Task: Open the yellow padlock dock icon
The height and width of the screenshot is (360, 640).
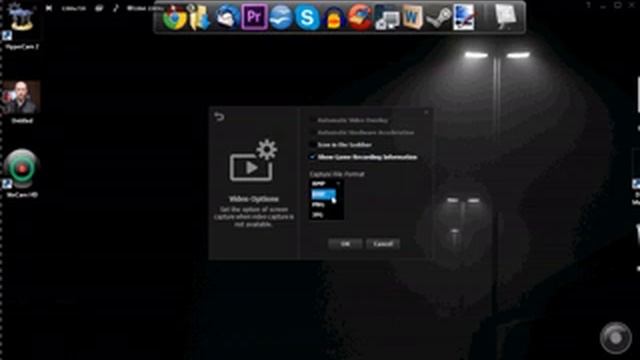Action: pyautogui.click(x=333, y=18)
